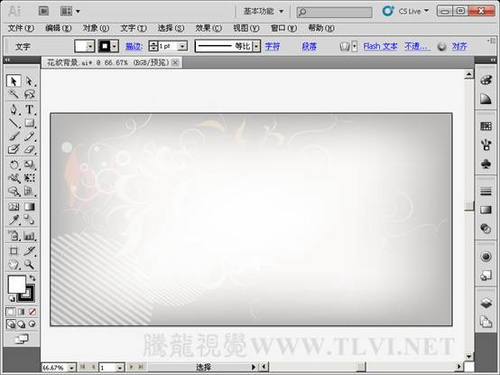Open the stroke profile 等比 dropdown

256,46
